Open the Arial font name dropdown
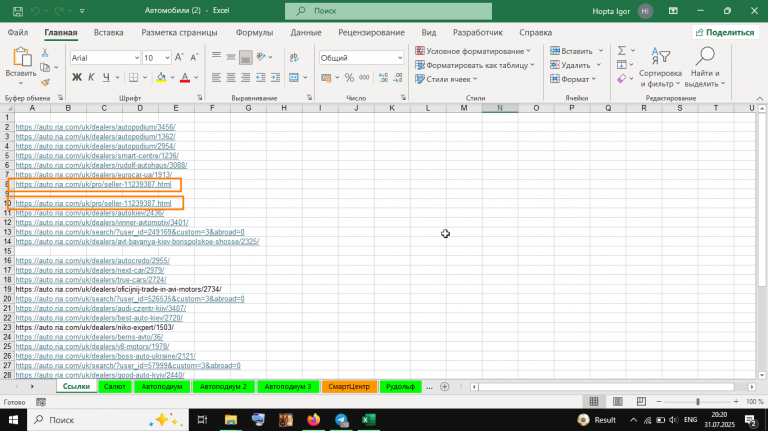Viewport: 768px width, 431px height. 137,58
